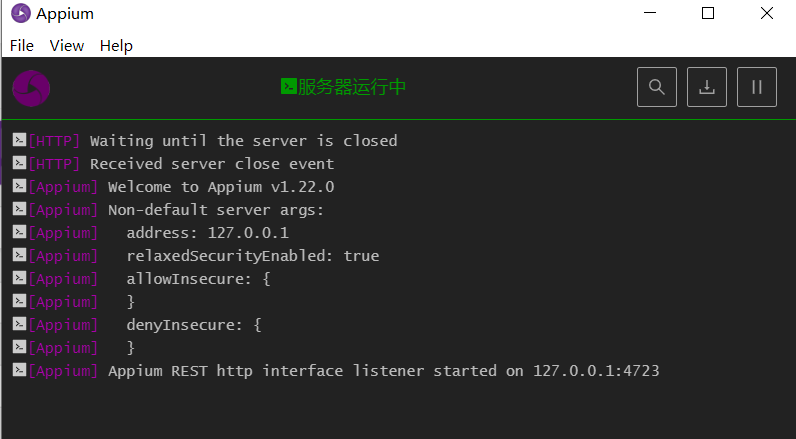Click Non-default server args log line
796x439 pixels.
(216, 210)
